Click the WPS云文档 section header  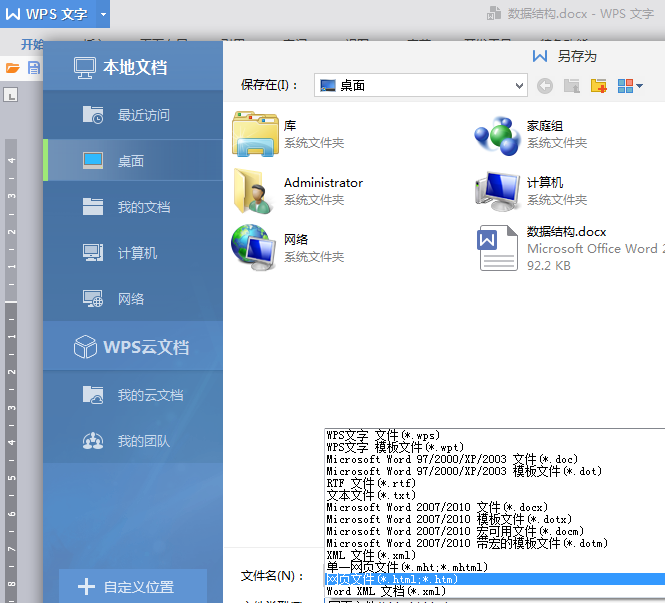(x=133, y=347)
